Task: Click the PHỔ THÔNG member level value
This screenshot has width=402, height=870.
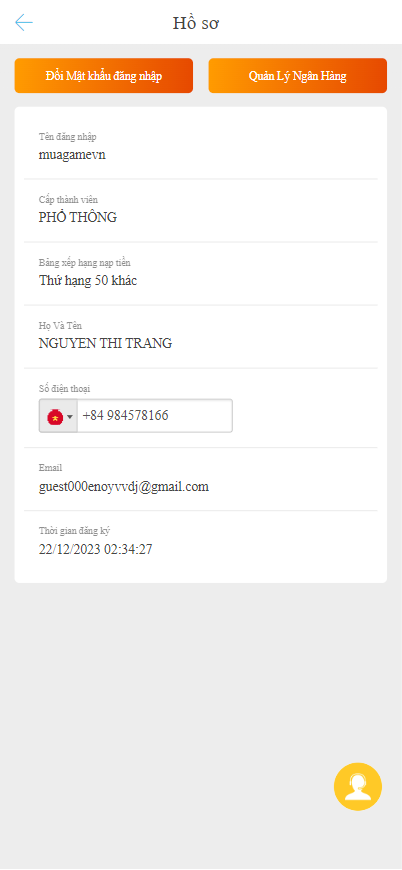Action: (78, 218)
